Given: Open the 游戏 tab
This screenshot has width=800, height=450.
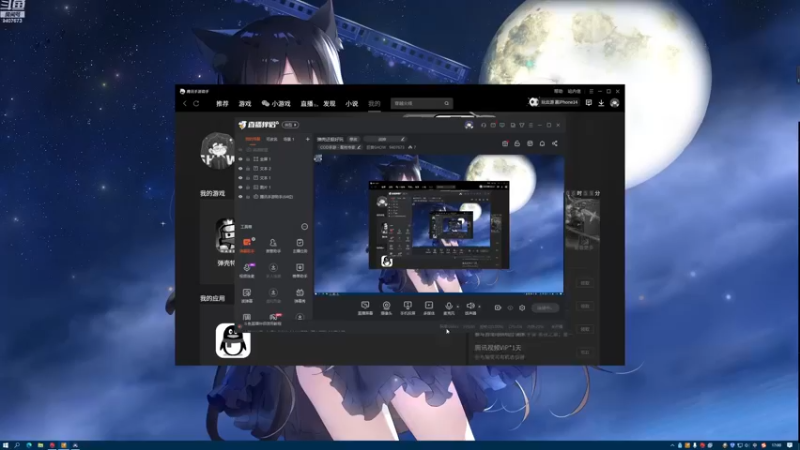Looking at the screenshot, I should pyautogui.click(x=245, y=104).
